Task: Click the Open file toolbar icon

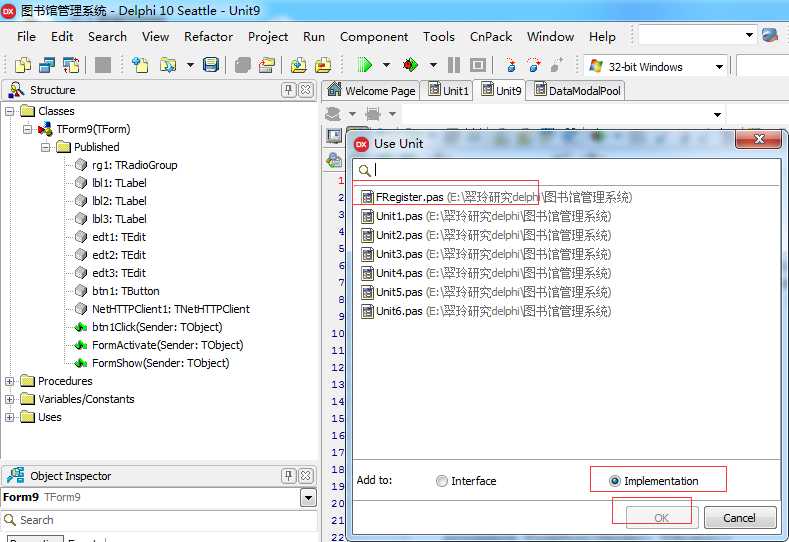Action: click(x=168, y=65)
